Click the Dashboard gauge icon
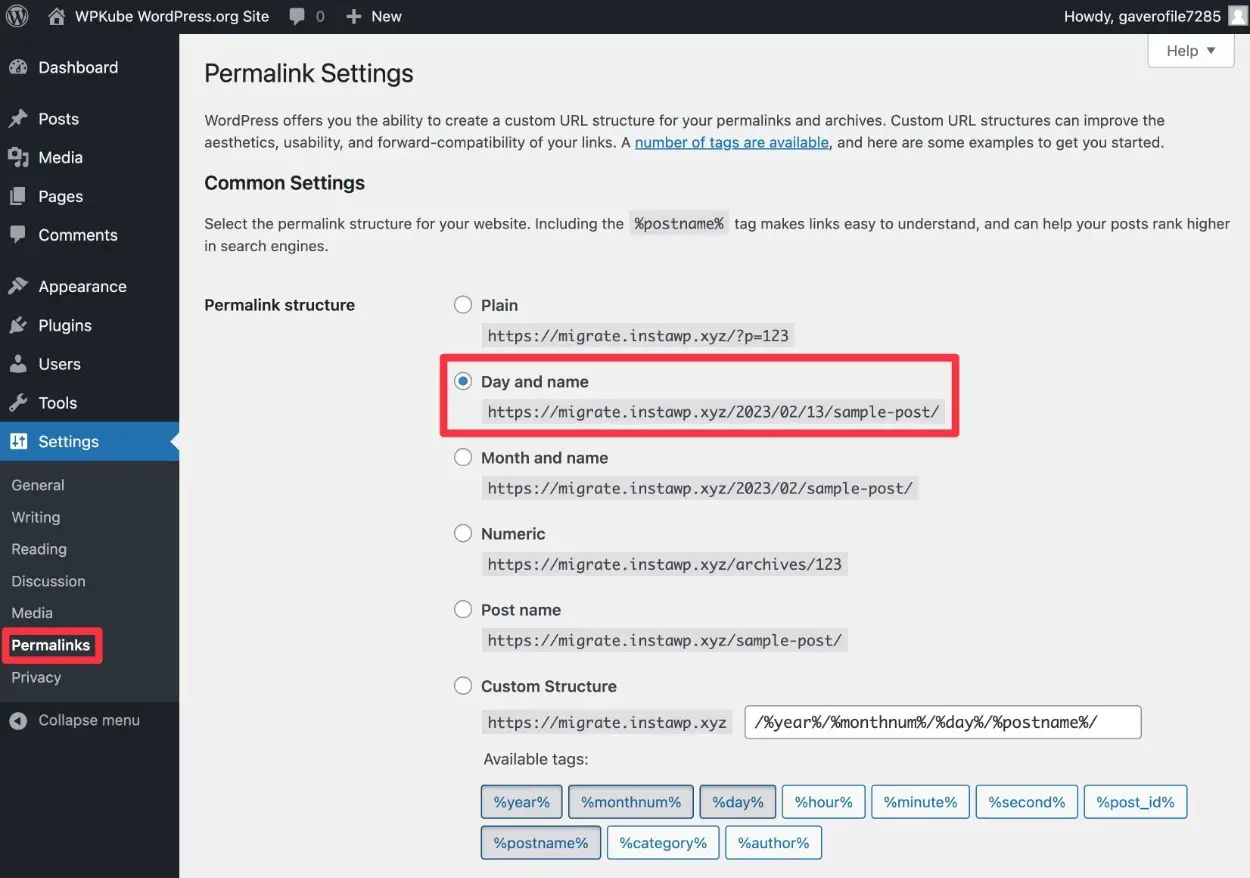This screenshot has width=1250, height=878. [x=18, y=68]
